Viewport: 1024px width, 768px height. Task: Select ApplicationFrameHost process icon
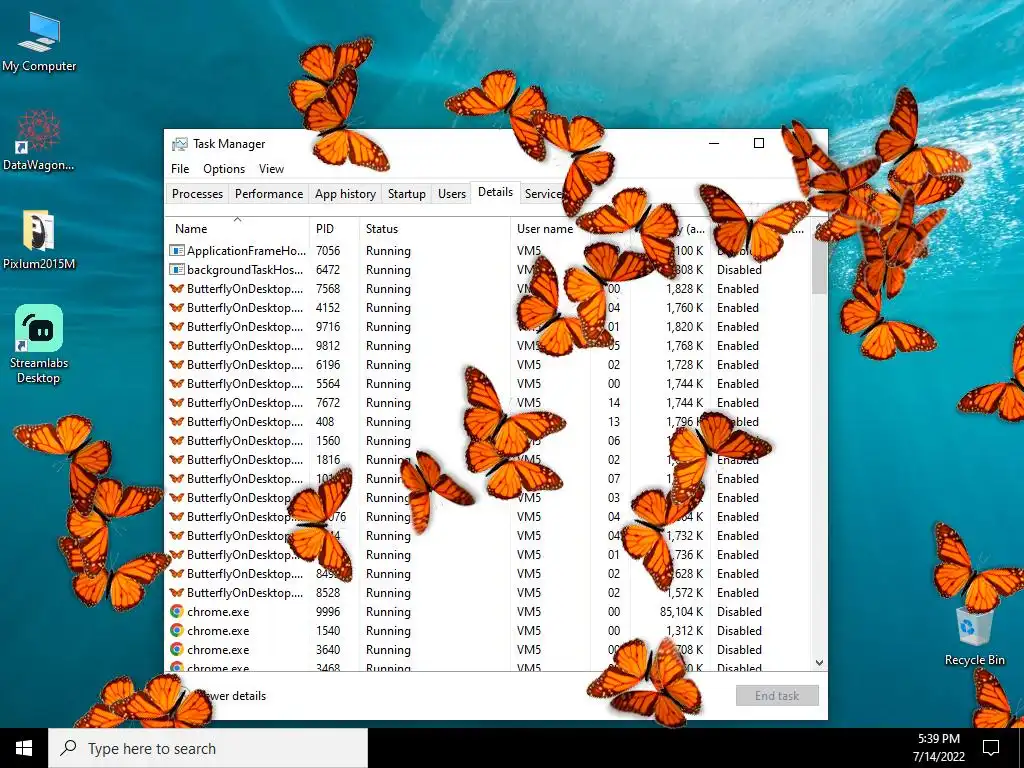[x=176, y=250]
